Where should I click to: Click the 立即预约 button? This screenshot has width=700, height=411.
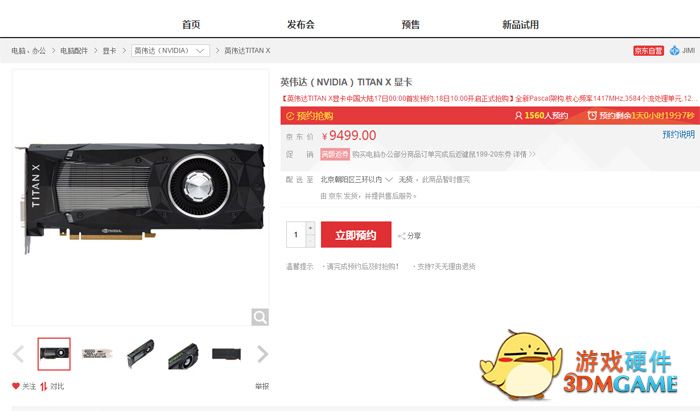[x=356, y=235]
